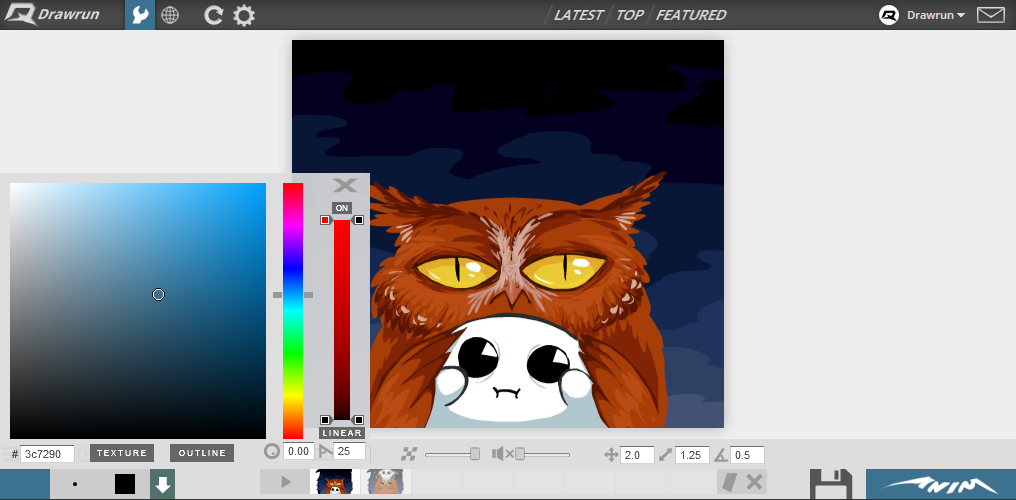Delete frame with X icon
This screenshot has width=1016, height=500.
(754, 482)
